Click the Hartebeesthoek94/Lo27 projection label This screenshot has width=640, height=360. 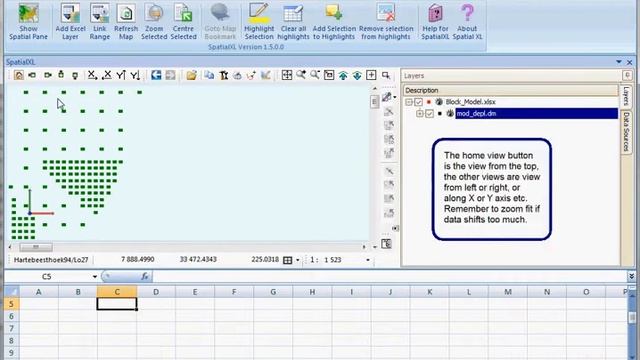(51, 260)
